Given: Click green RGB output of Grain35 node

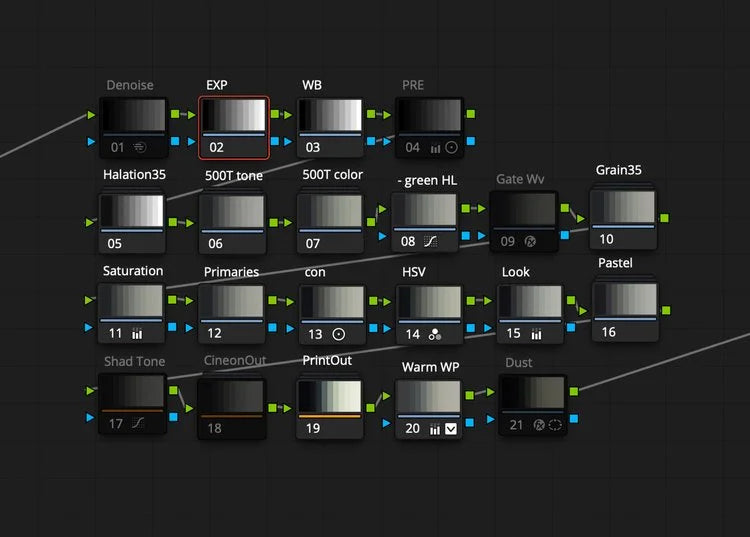Looking at the screenshot, I should coord(664,218).
